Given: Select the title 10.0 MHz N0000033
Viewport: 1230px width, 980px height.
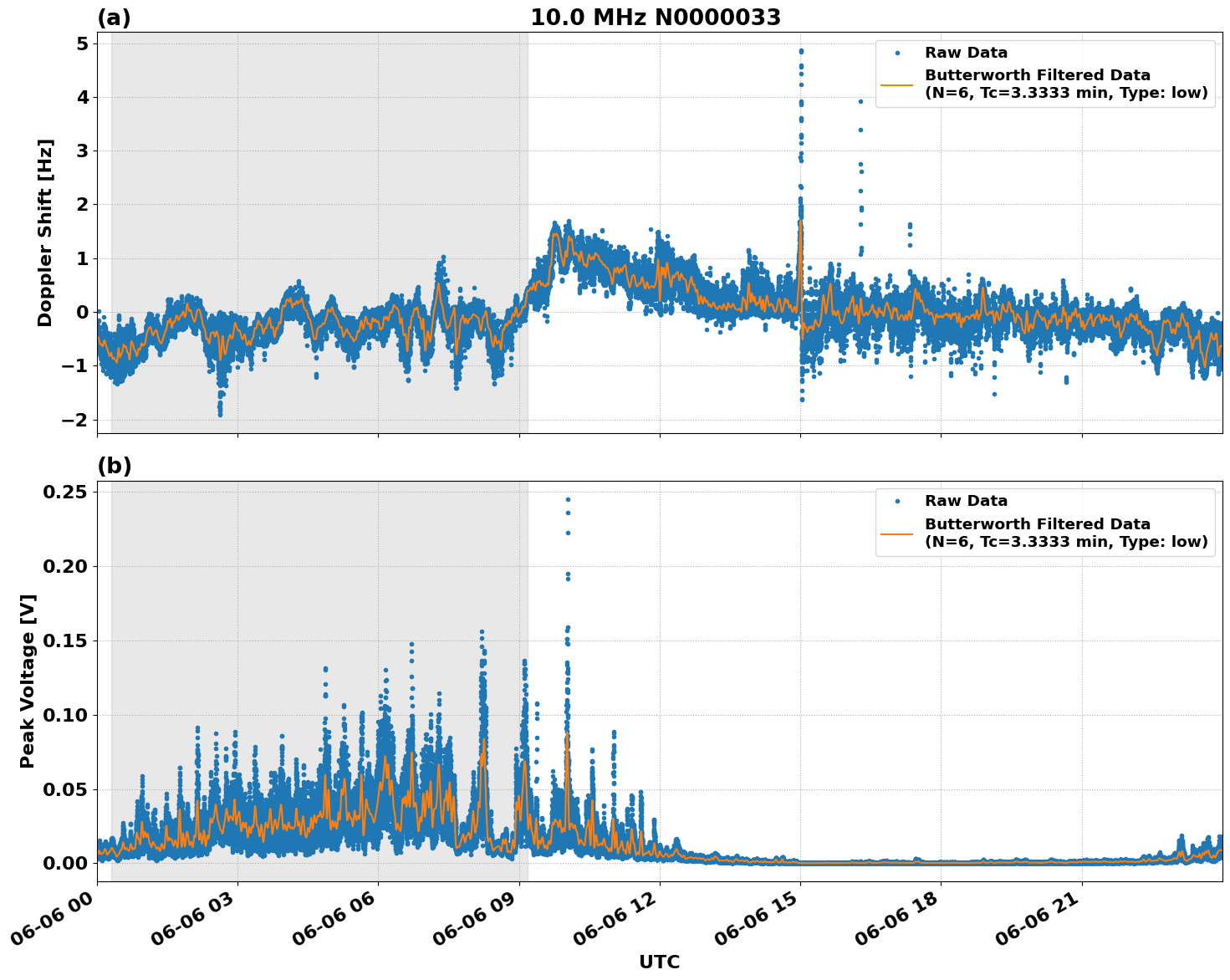Looking at the screenshot, I should pyautogui.click(x=656, y=14).
